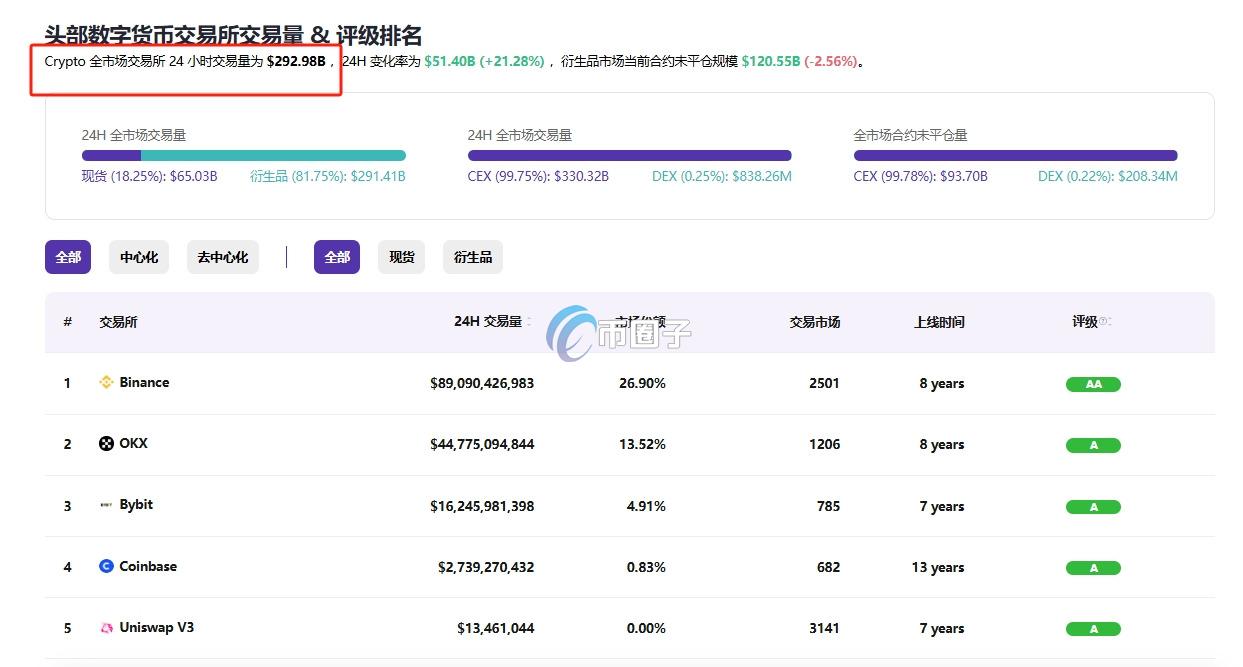Screen dimensions: 1243x667
Task: Toggle the 中心化 exchange filter
Action: tap(138, 256)
